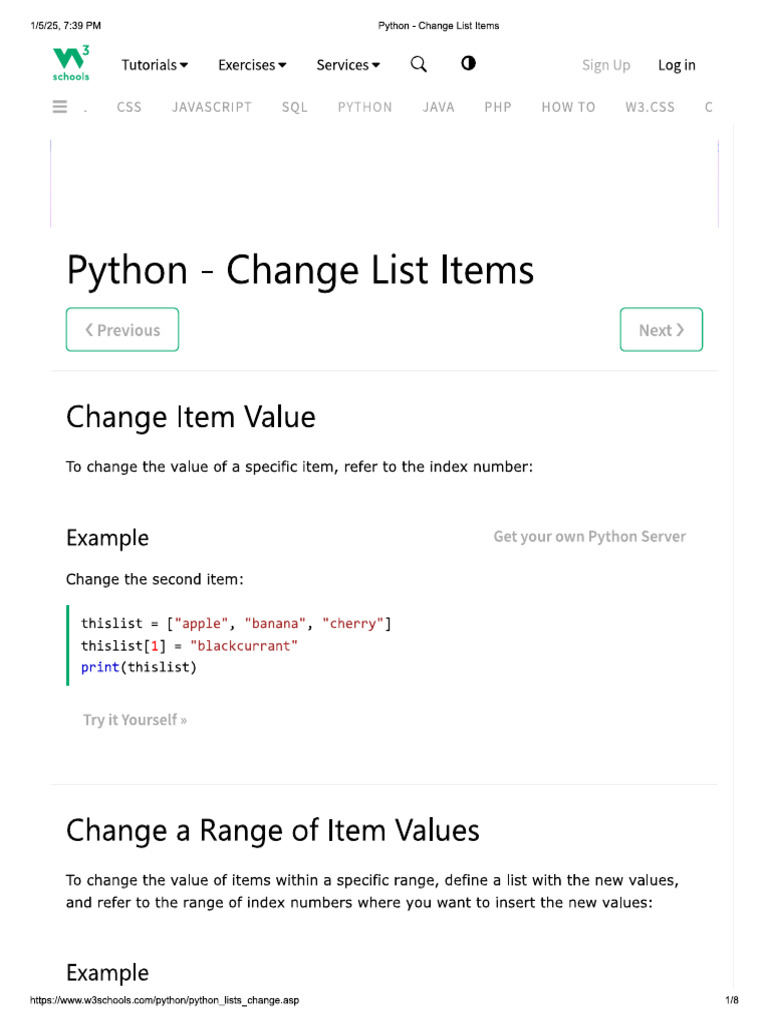Click Get your own Python Server

click(589, 537)
